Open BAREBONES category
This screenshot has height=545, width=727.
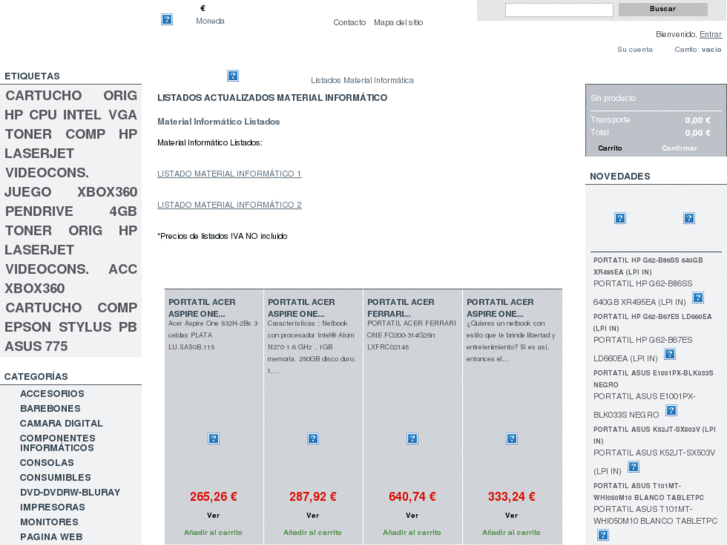click(50, 409)
